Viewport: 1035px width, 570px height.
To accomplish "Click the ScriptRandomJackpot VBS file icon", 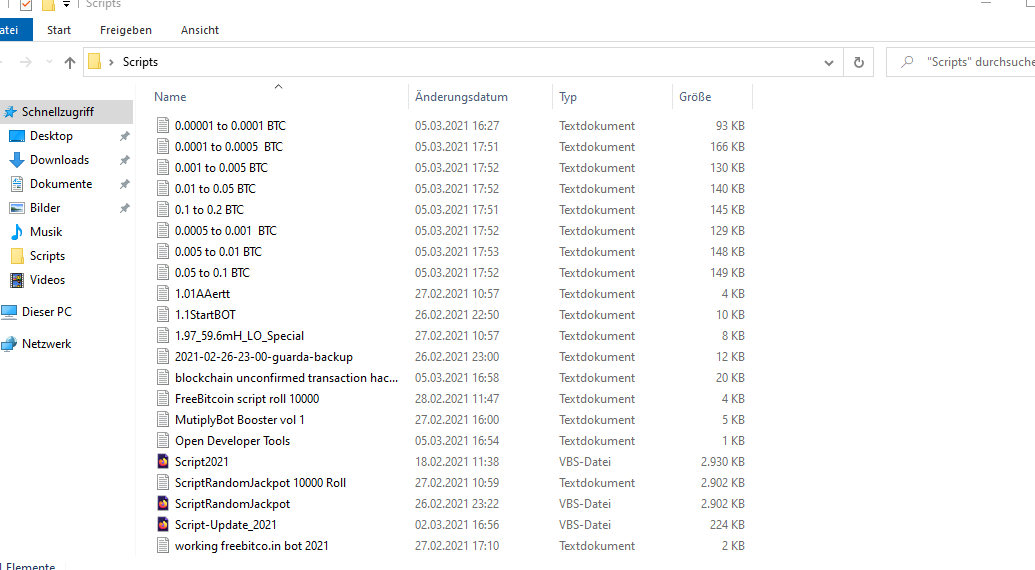I will click(x=164, y=504).
